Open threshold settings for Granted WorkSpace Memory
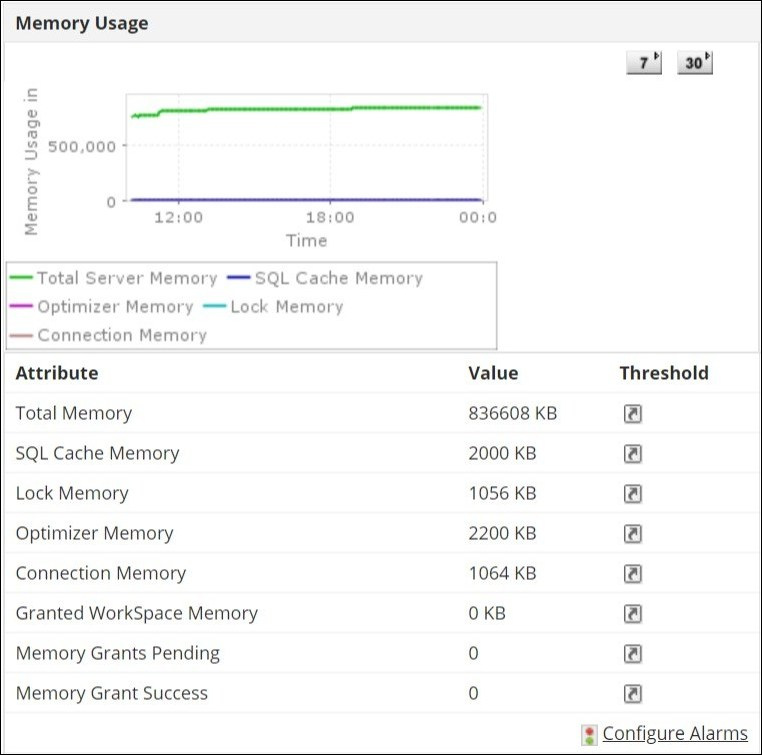This screenshot has width=762, height=755. [x=632, y=614]
